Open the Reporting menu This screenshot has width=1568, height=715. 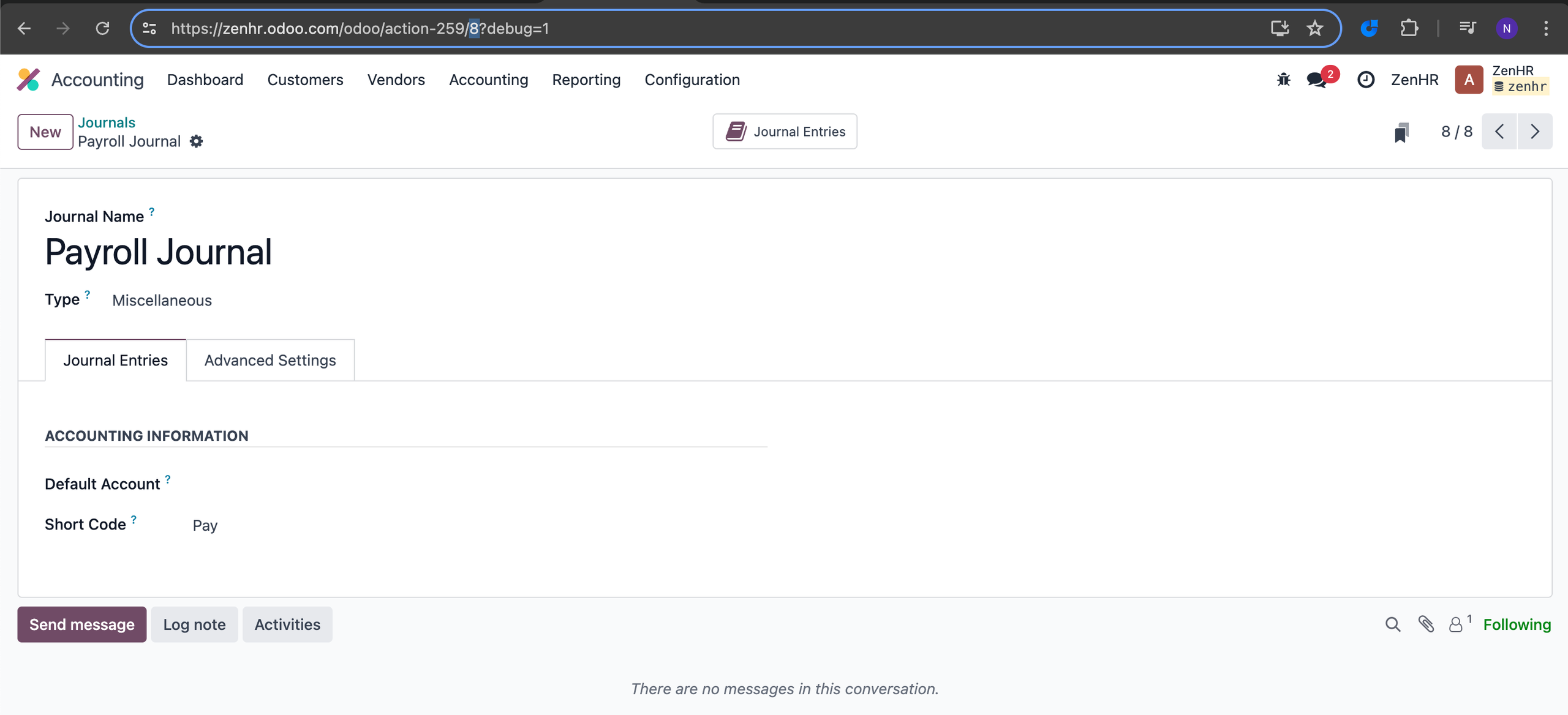pyautogui.click(x=586, y=80)
